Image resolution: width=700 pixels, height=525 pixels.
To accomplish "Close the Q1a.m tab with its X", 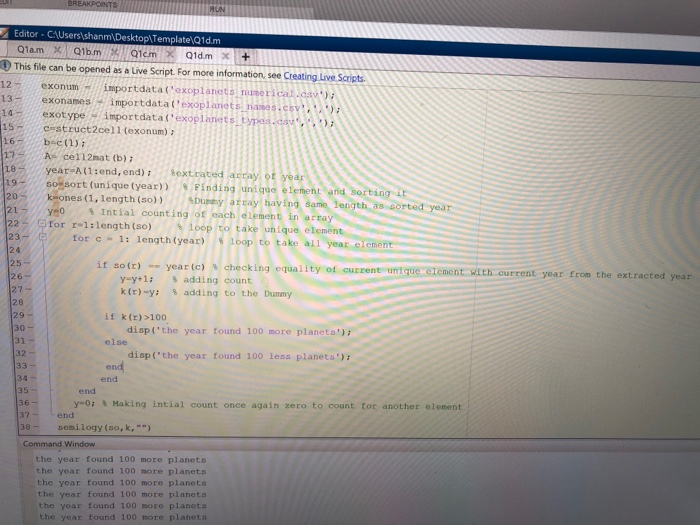I will [x=57, y=50].
